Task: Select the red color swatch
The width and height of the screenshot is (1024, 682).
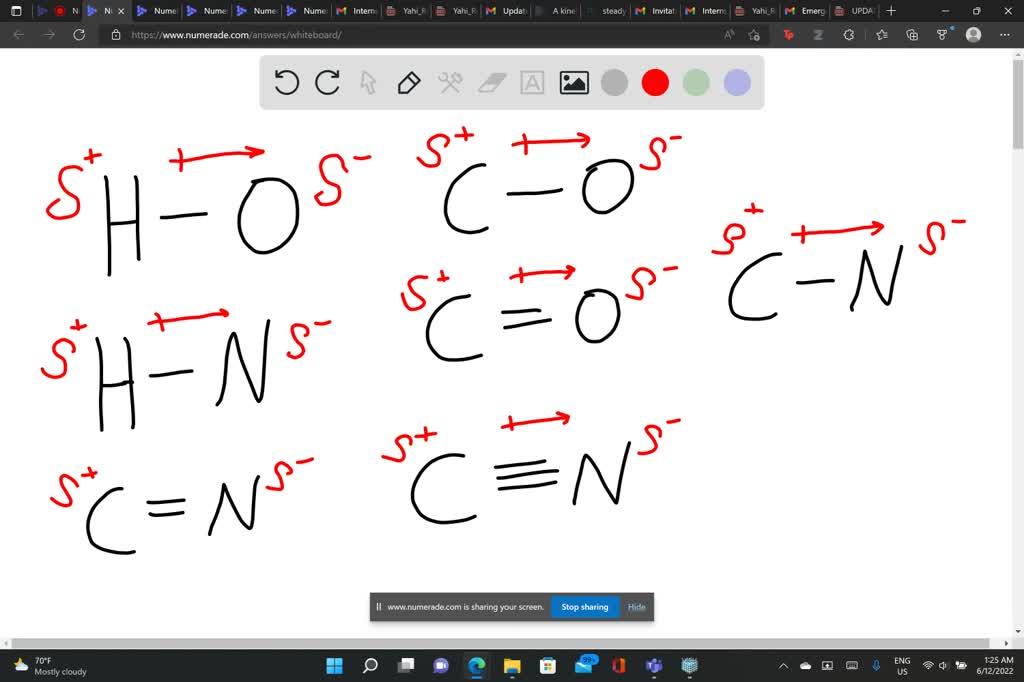Action: (655, 83)
